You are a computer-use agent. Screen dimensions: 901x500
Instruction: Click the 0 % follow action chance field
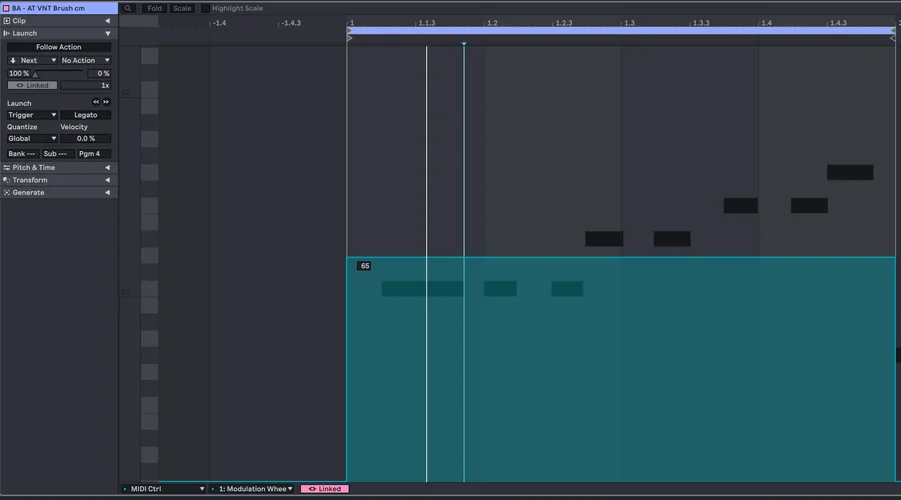pos(99,74)
